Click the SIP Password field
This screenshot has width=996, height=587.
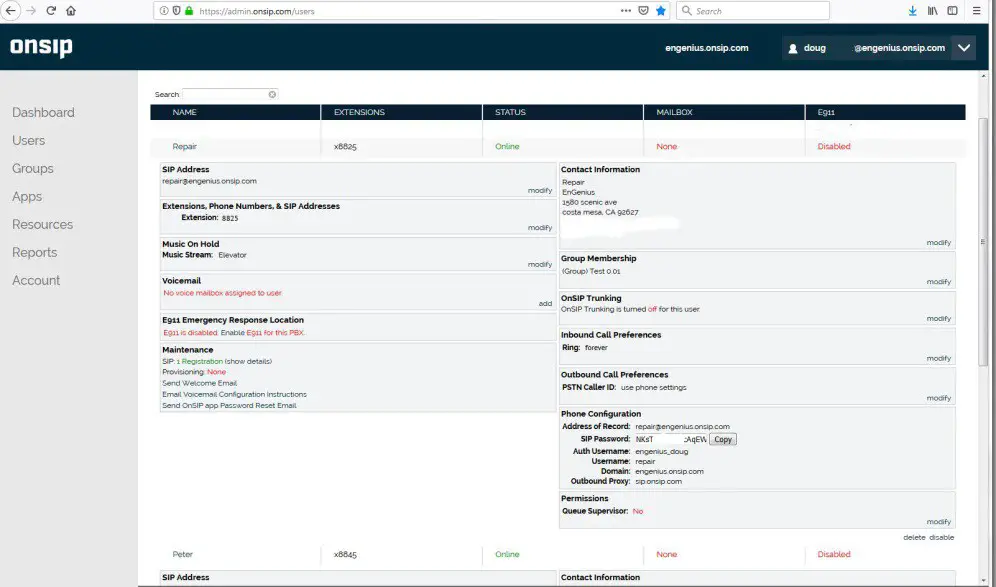point(671,439)
